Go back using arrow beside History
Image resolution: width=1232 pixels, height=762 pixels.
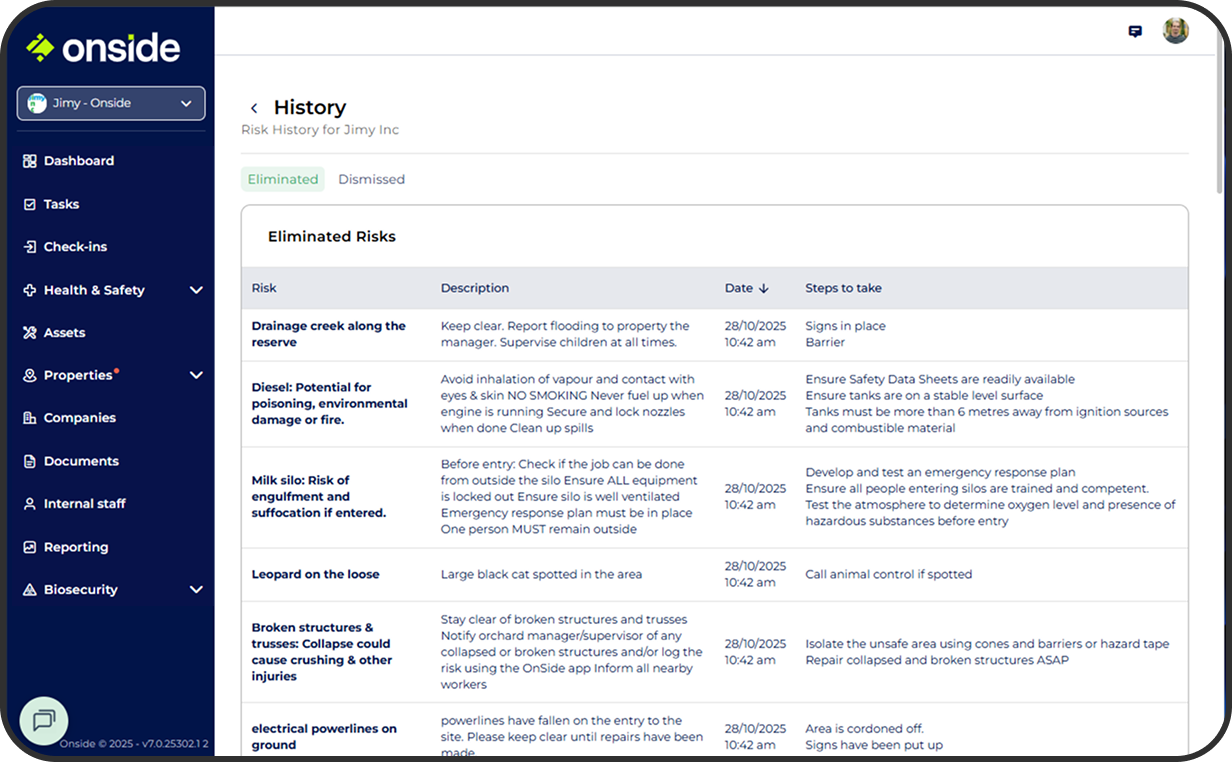click(x=254, y=108)
